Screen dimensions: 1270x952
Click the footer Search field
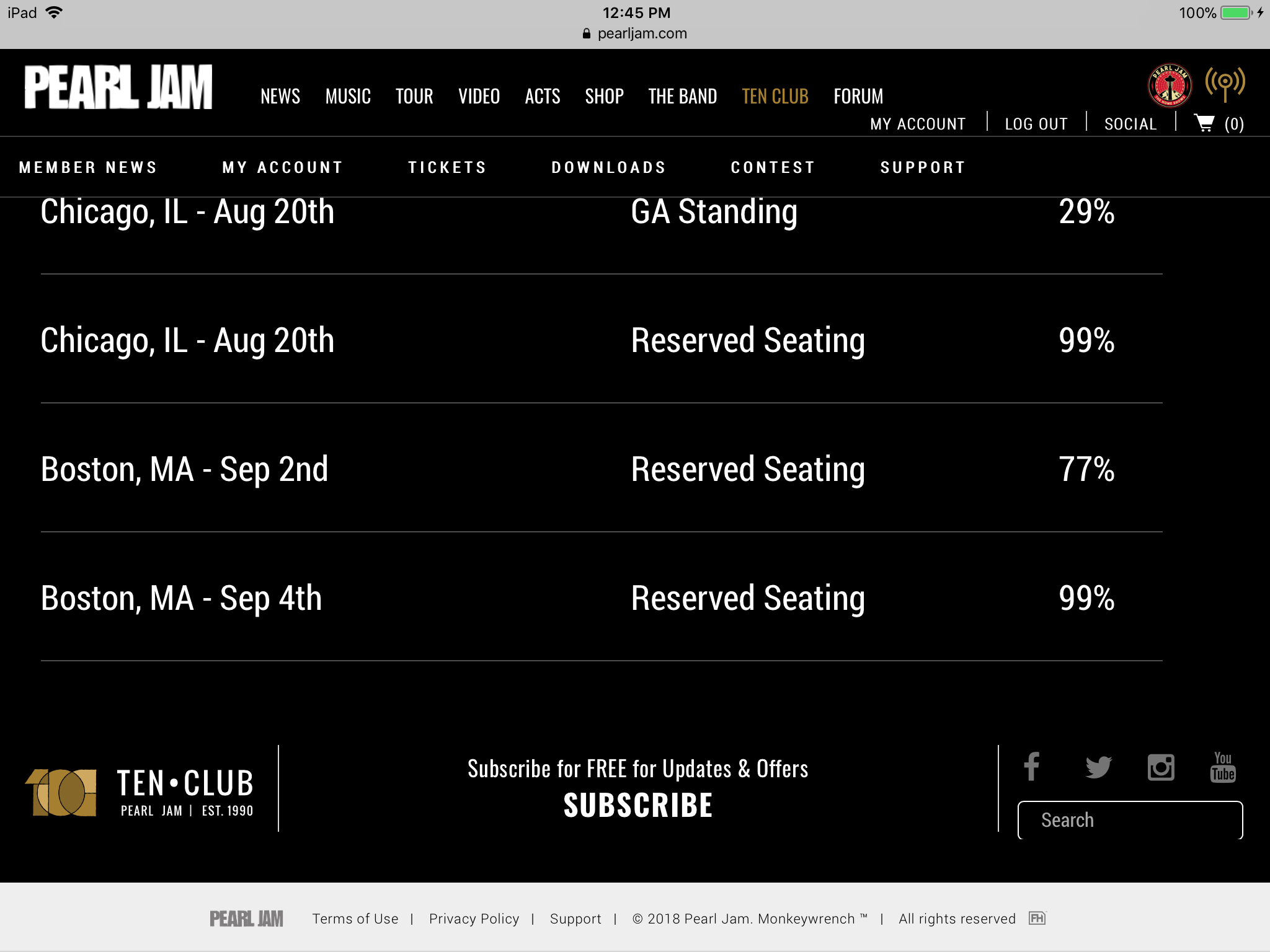click(1130, 820)
